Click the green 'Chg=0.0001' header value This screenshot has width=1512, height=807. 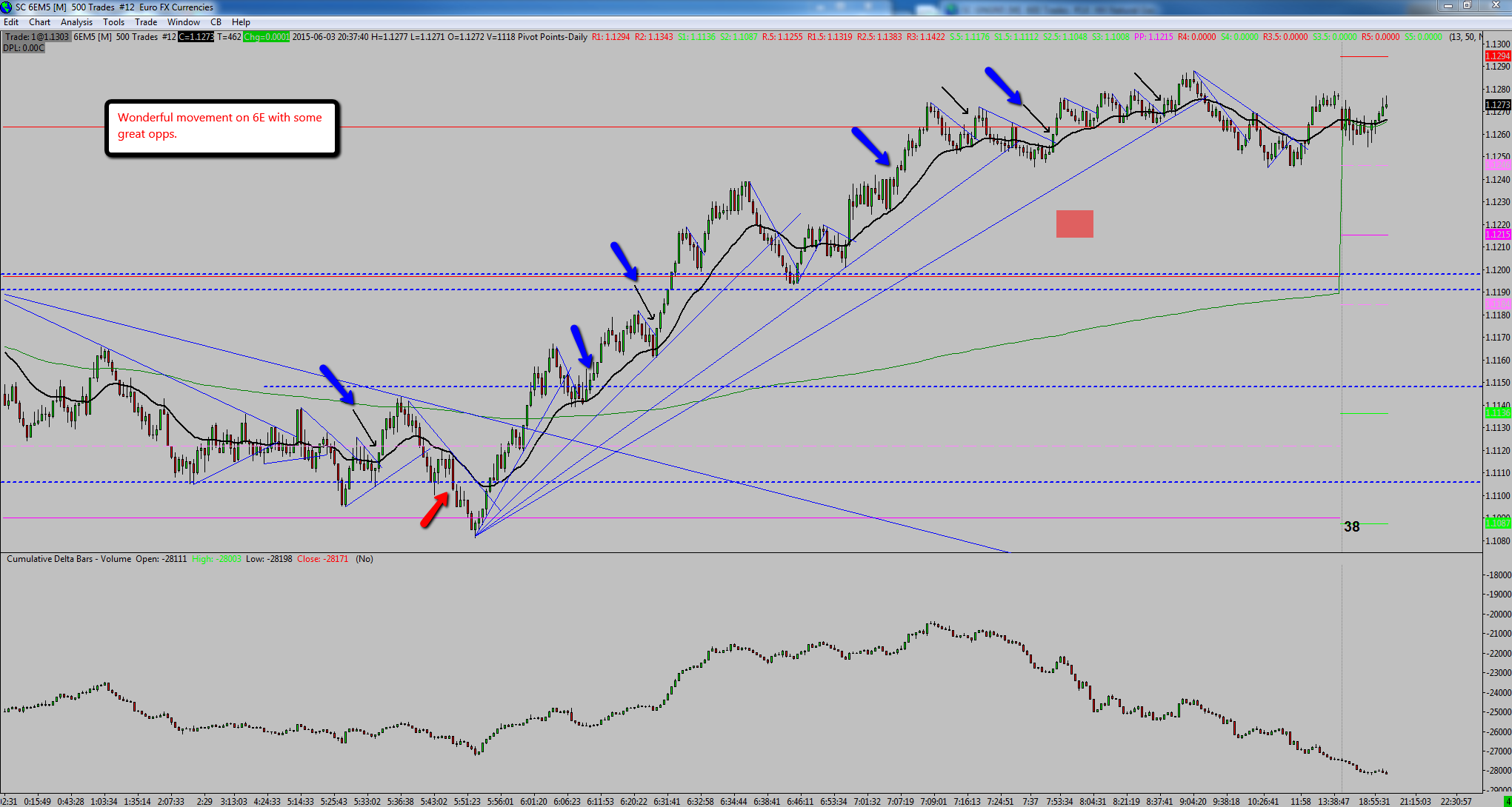267,37
